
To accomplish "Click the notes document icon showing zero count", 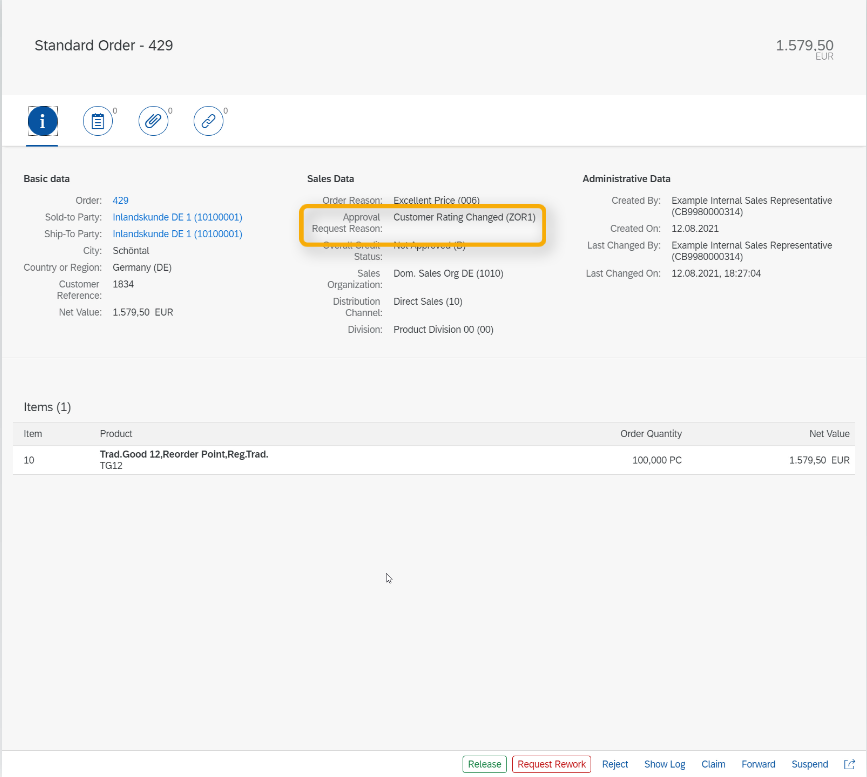I will pos(97,120).
